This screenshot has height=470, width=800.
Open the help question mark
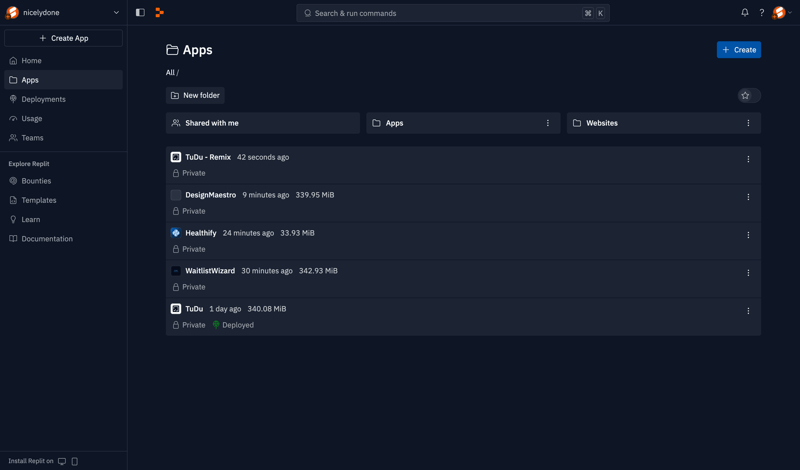[762, 13]
